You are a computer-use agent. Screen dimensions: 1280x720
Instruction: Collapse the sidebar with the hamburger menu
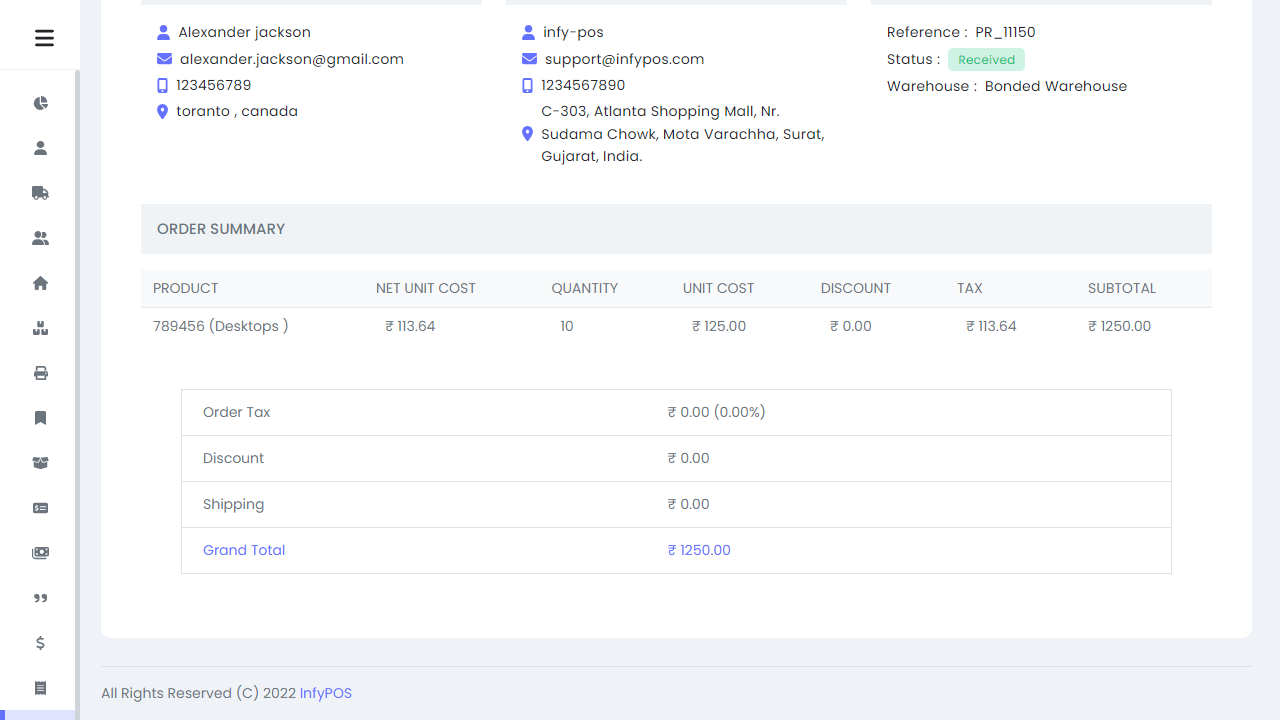43,38
